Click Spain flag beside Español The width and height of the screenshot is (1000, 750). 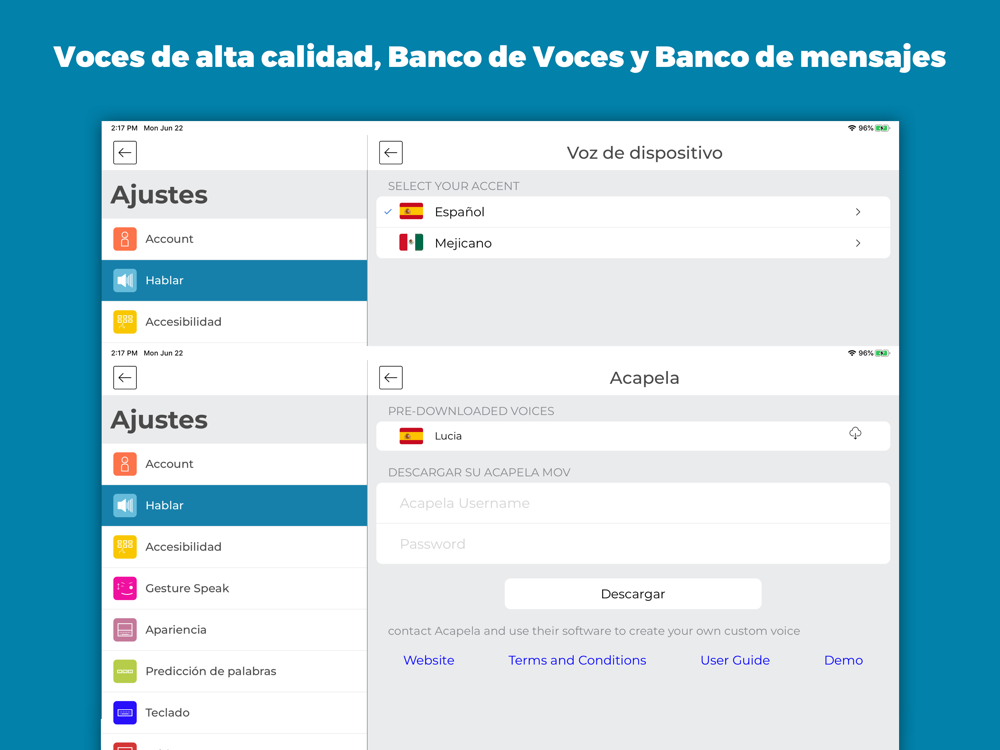pyautogui.click(x=411, y=211)
